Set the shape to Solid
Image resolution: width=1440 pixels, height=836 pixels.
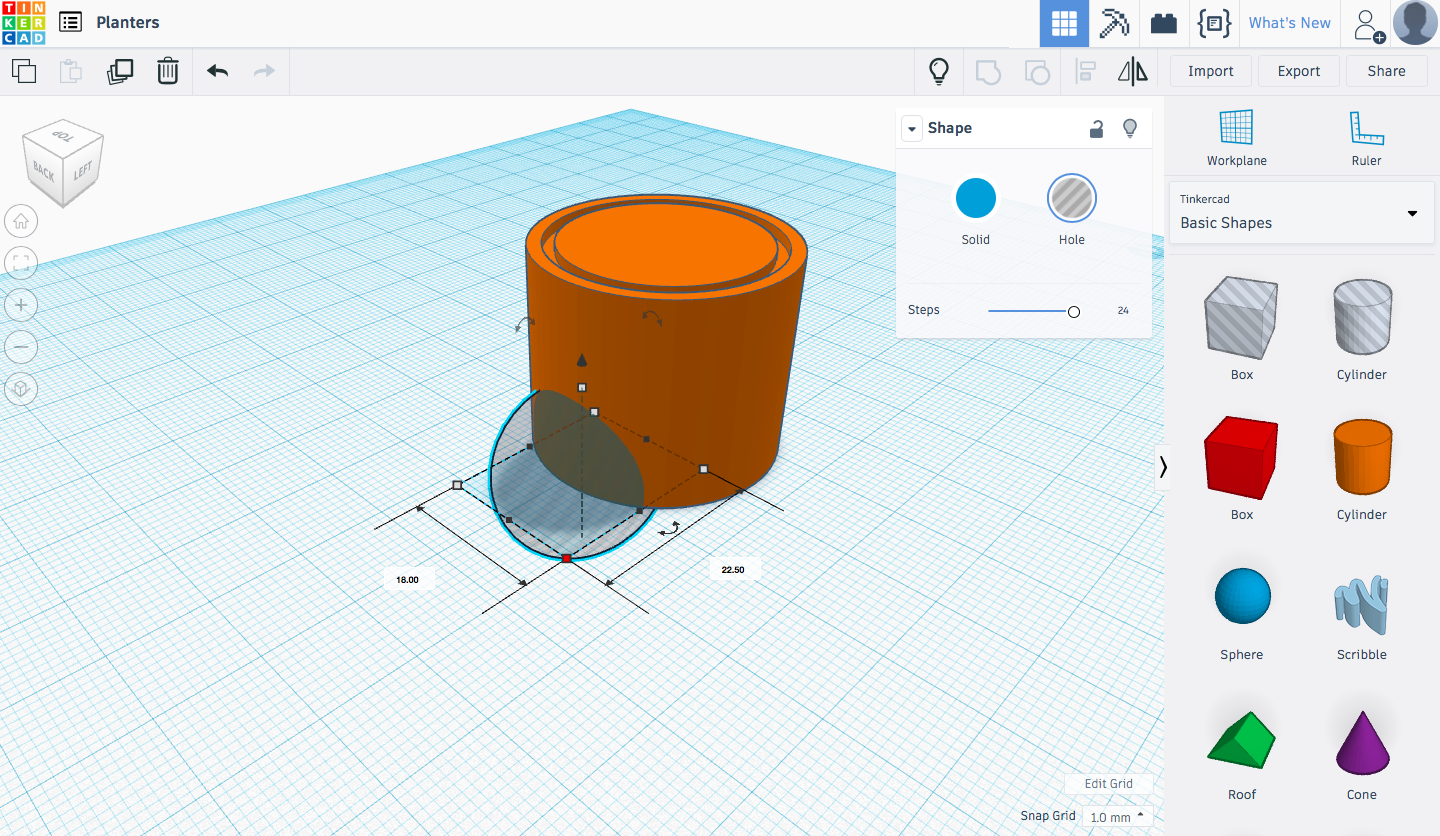pyautogui.click(x=976, y=198)
